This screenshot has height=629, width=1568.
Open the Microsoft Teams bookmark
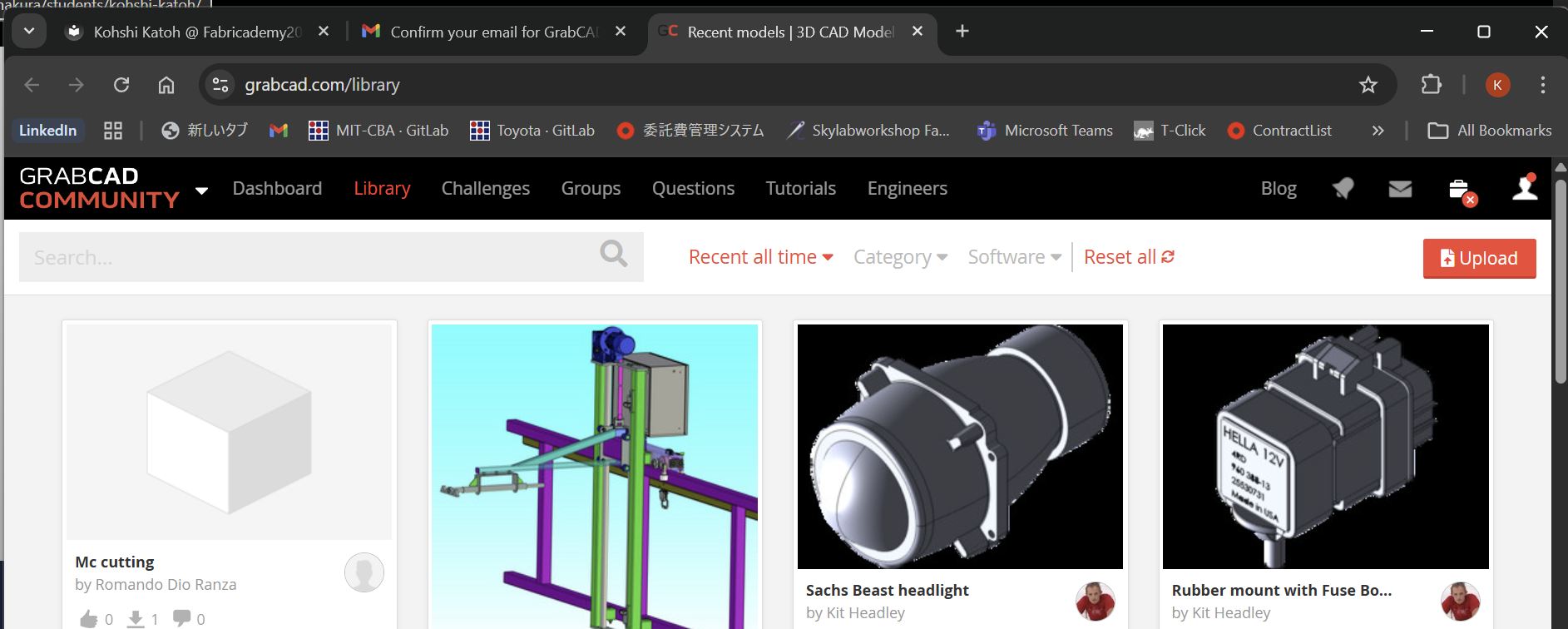1046,131
